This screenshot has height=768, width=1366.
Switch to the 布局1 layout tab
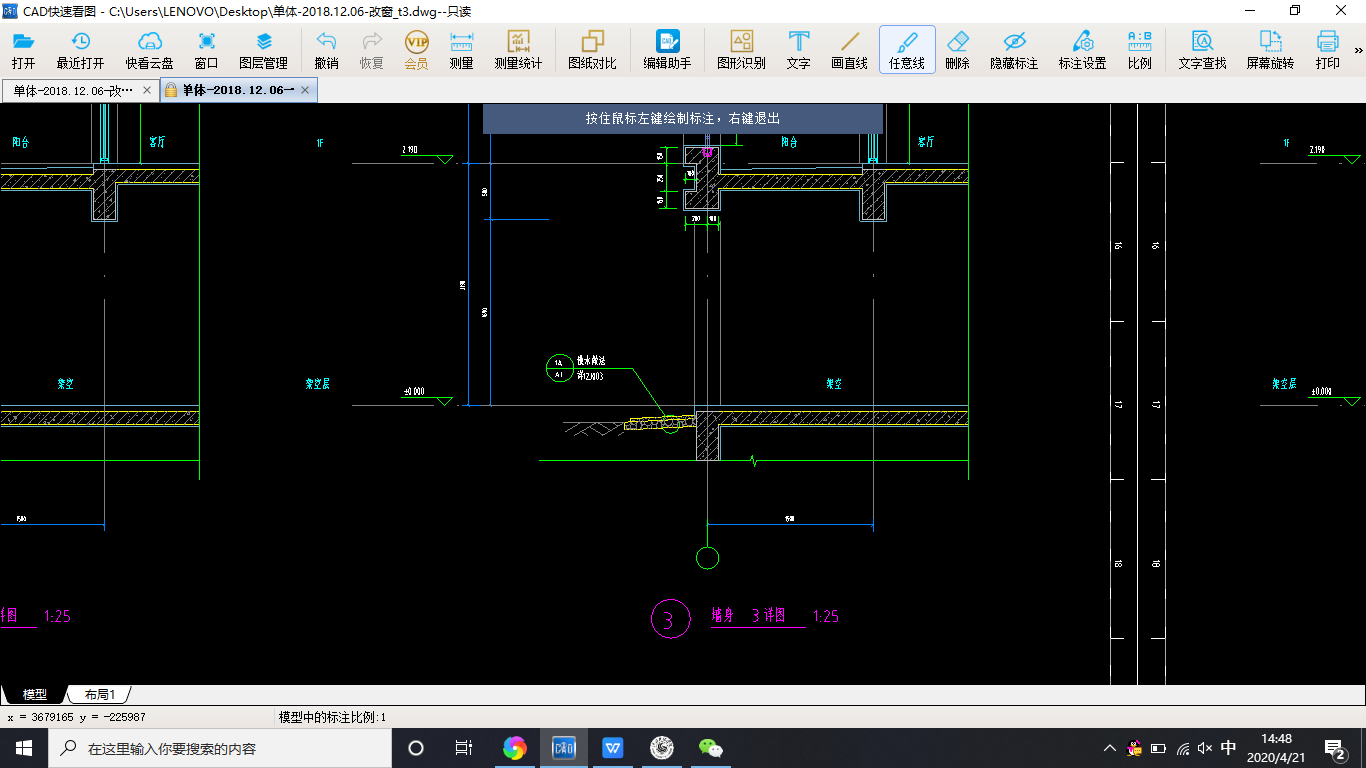(x=99, y=694)
